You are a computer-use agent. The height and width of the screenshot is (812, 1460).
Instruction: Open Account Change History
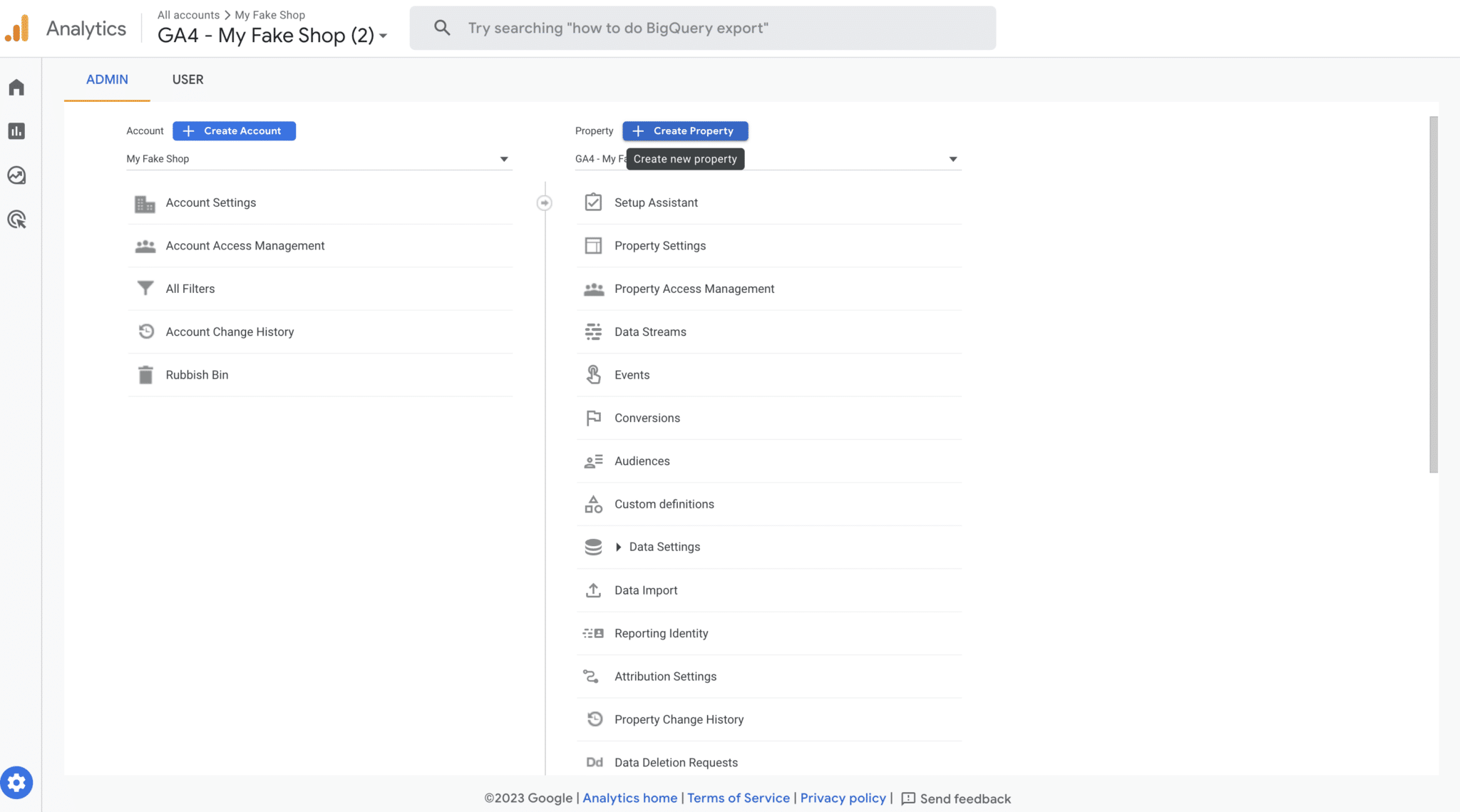(320, 332)
